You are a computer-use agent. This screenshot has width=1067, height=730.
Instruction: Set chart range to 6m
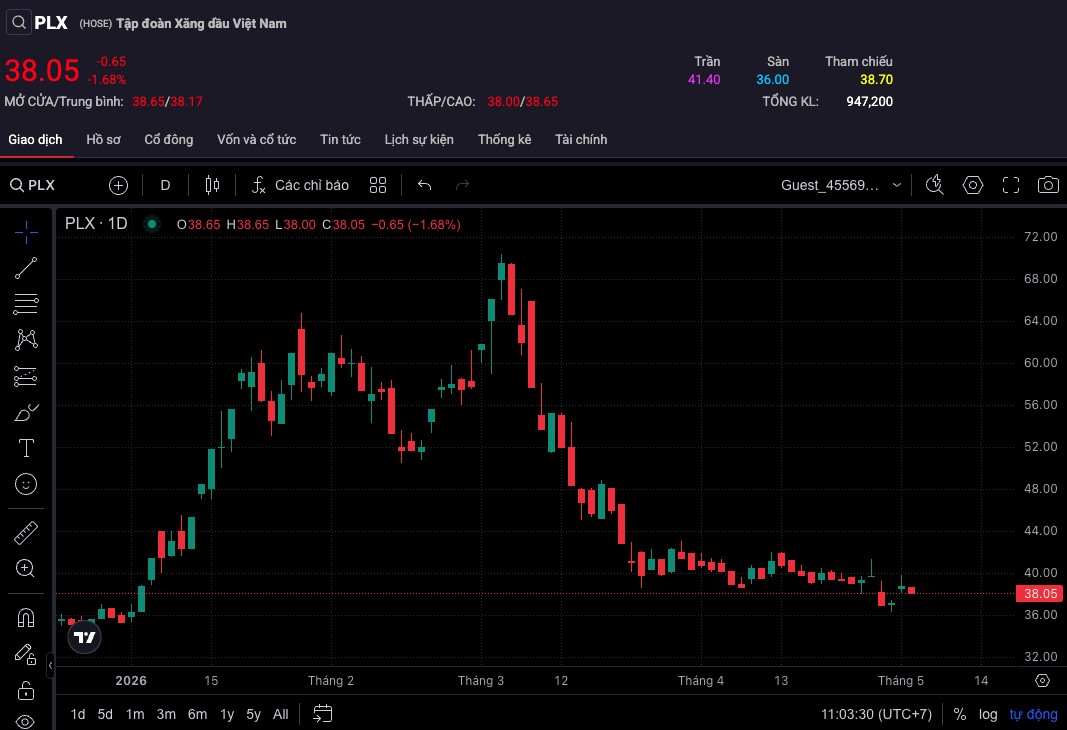(197, 714)
